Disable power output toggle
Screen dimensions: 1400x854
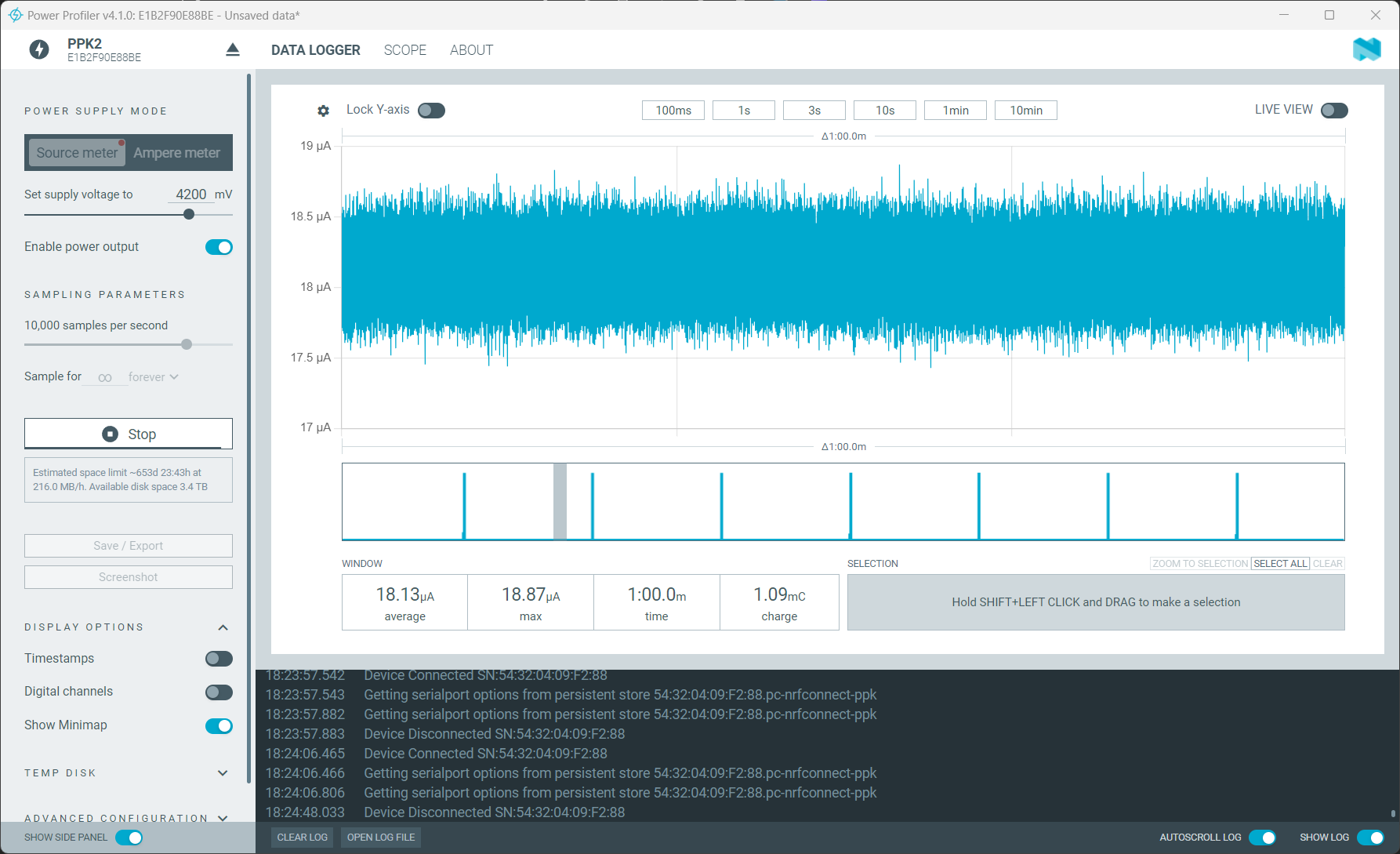tap(219, 247)
